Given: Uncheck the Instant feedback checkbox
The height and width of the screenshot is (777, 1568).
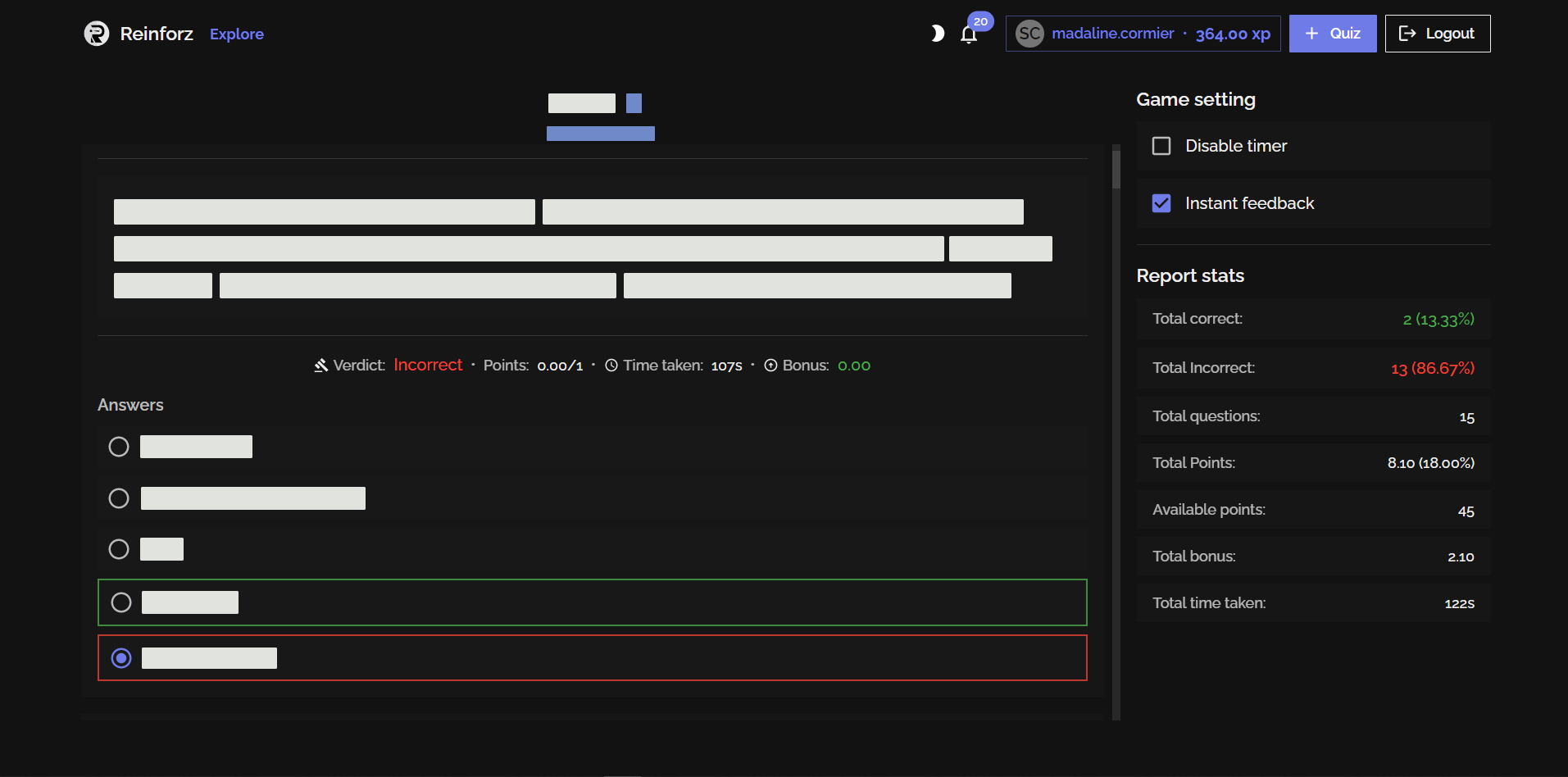Looking at the screenshot, I should (x=1161, y=203).
